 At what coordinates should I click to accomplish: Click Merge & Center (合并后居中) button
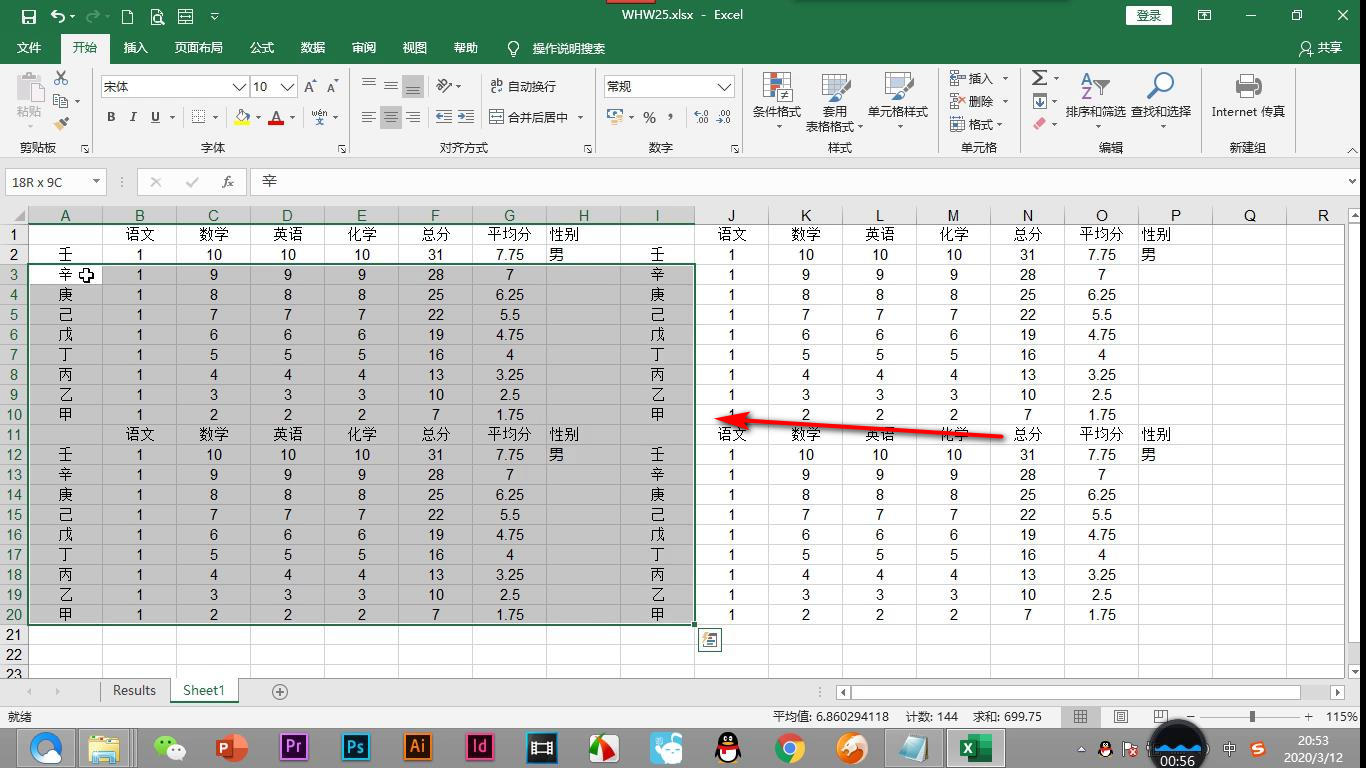coord(529,117)
